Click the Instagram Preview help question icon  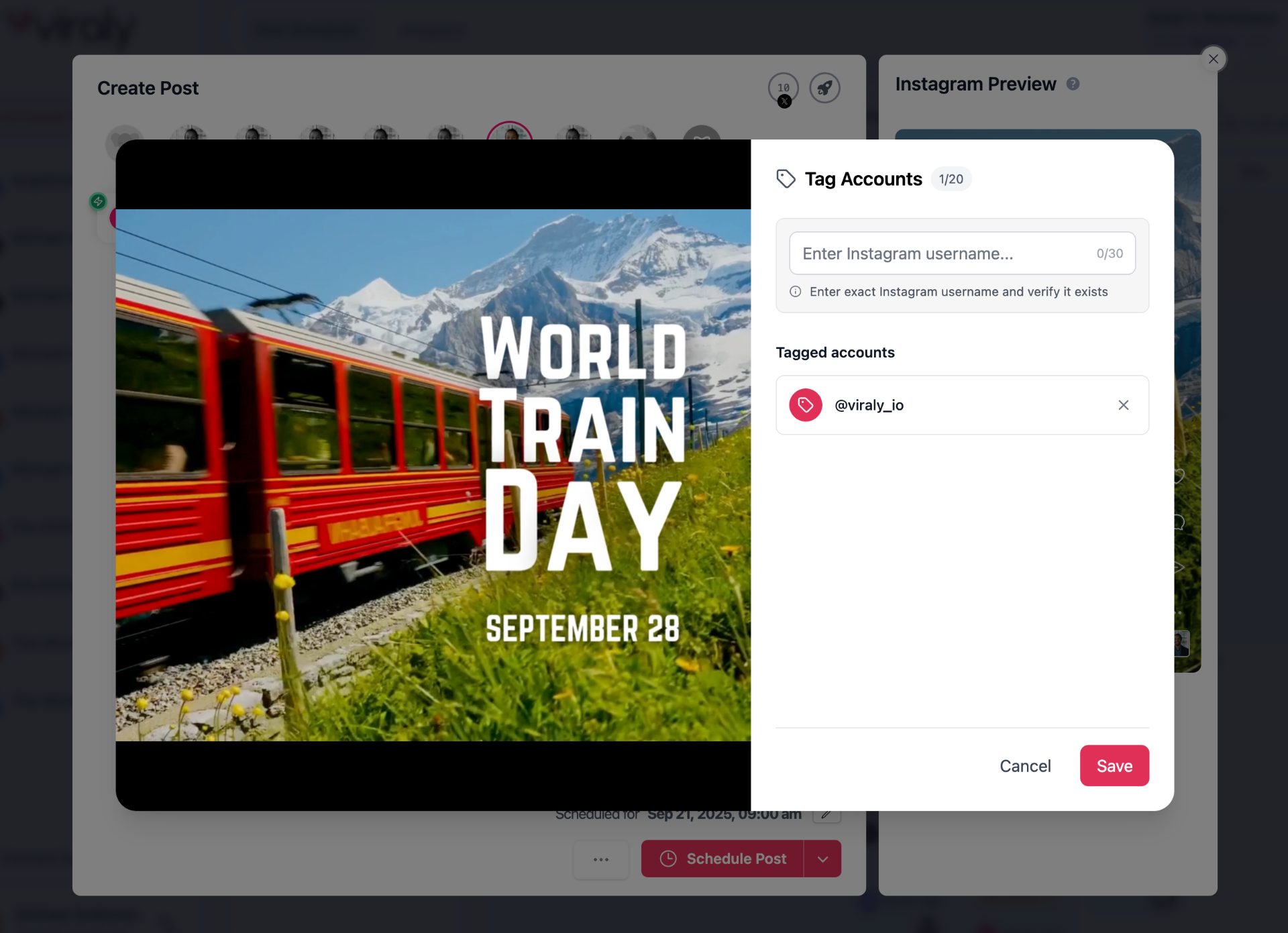pos(1073,84)
